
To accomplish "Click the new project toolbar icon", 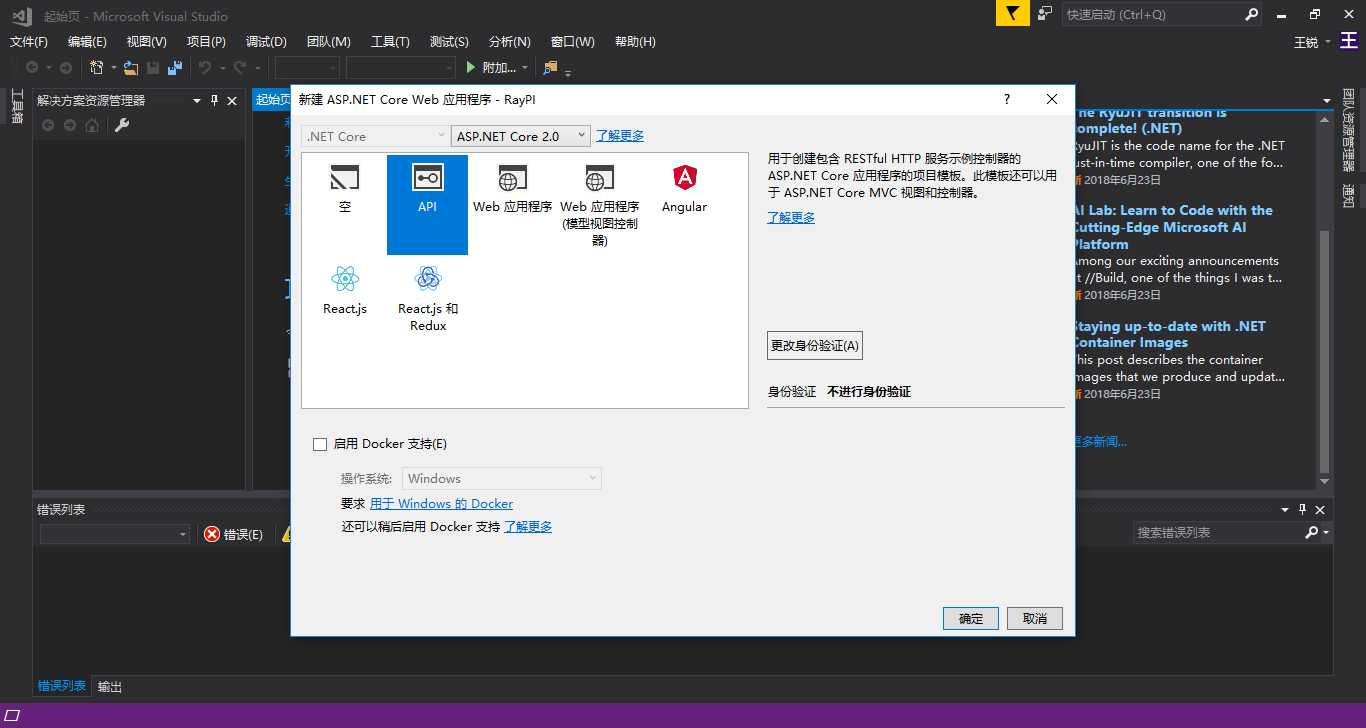I will (x=97, y=67).
